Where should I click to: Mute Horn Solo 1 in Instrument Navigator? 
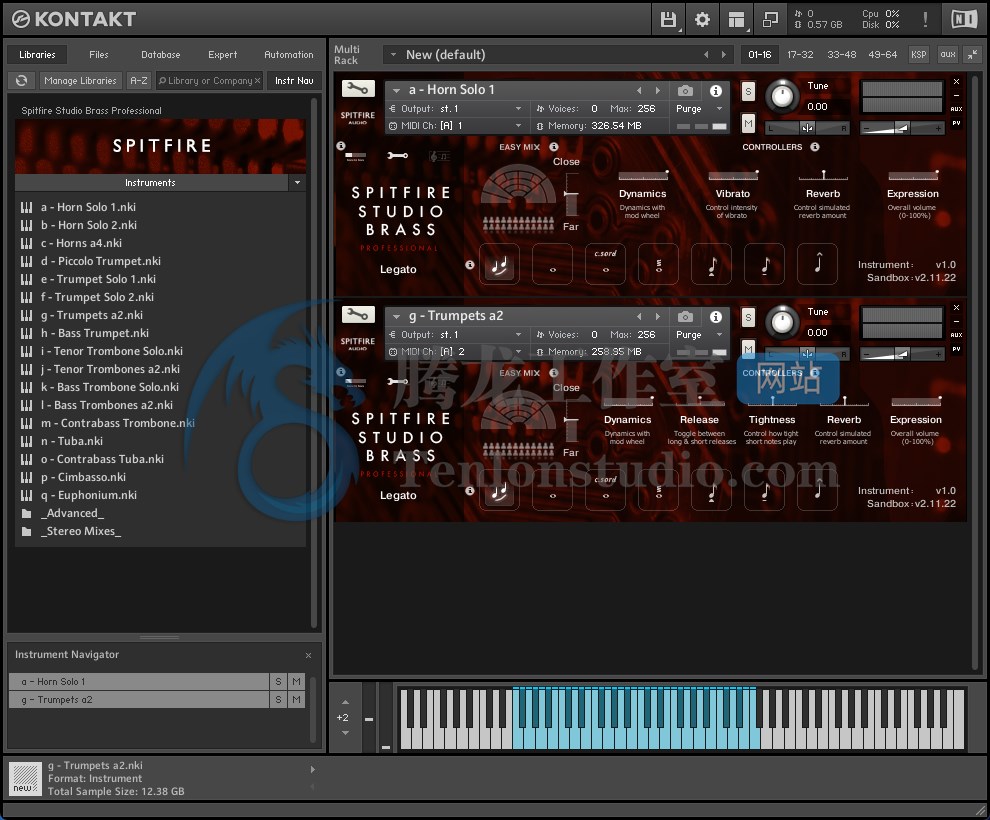click(x=296, y=682)
